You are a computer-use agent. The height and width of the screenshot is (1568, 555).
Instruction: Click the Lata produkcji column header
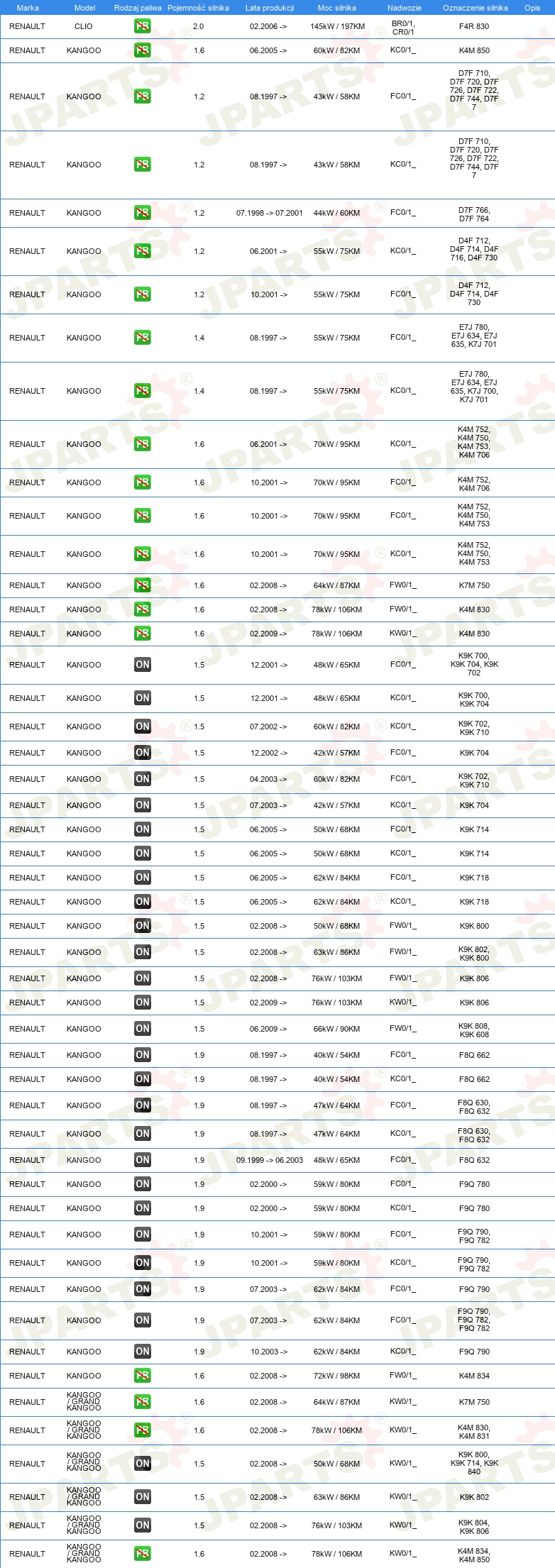[x=270, y=8]
